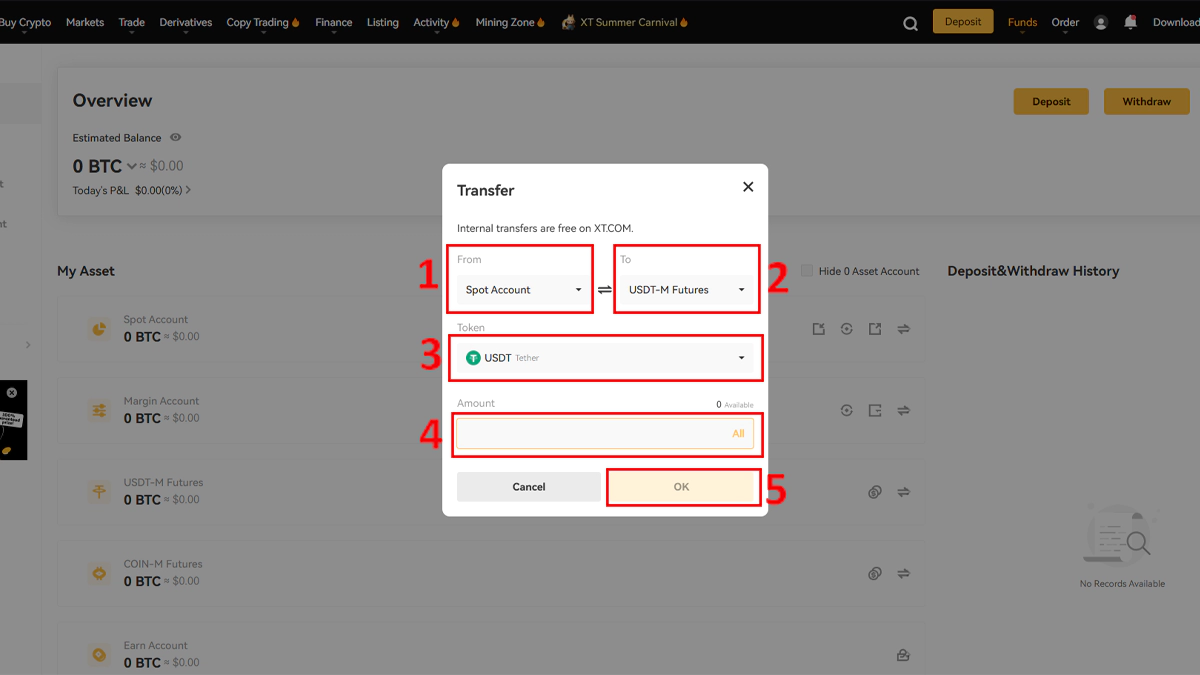Click the USDT-M Futures account icon
This screenshot has width=1200, height=675.
coord(99,492)
